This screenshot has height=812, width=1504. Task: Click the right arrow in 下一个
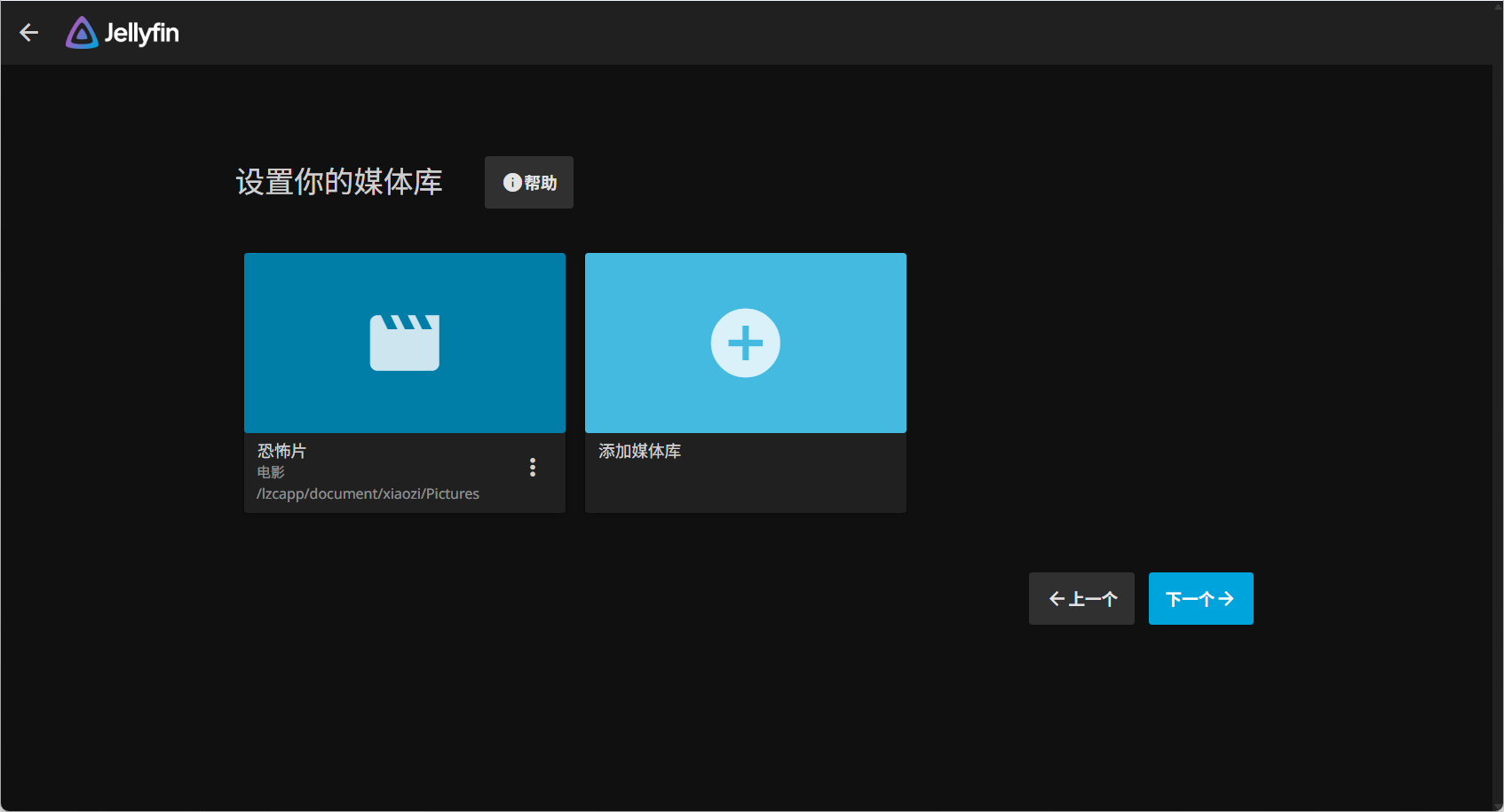click(1226, 599)
